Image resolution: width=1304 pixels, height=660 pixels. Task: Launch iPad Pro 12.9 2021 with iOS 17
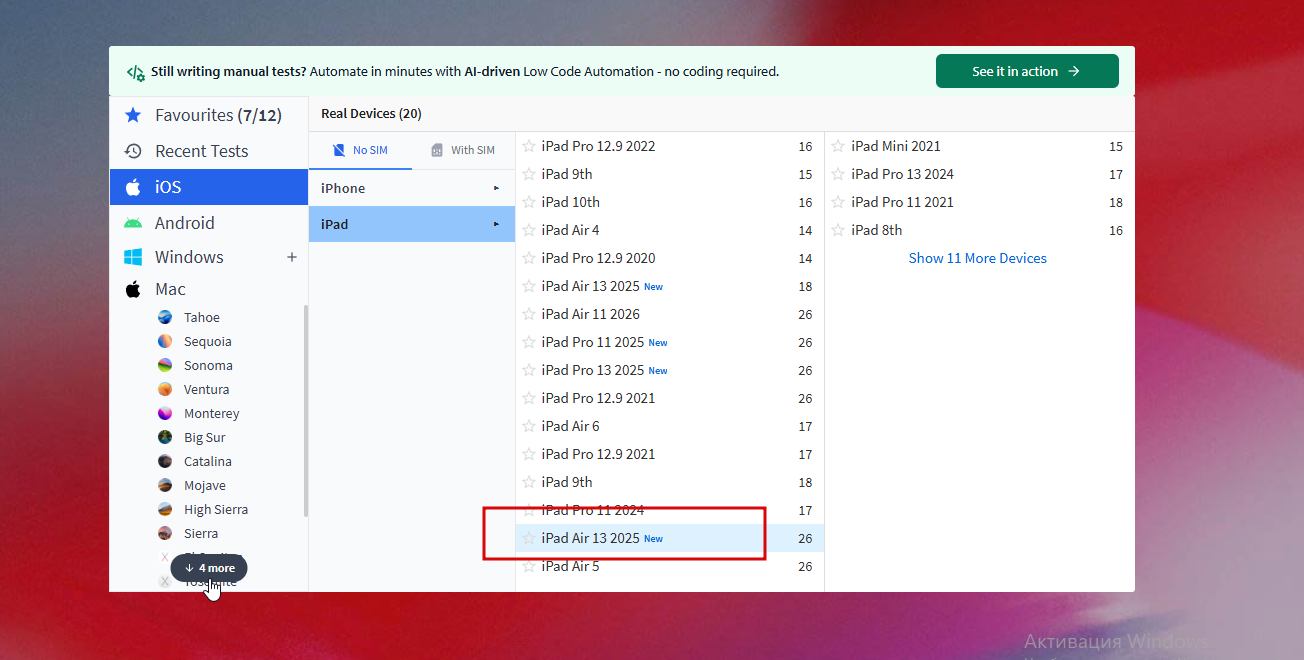[670, 454]
